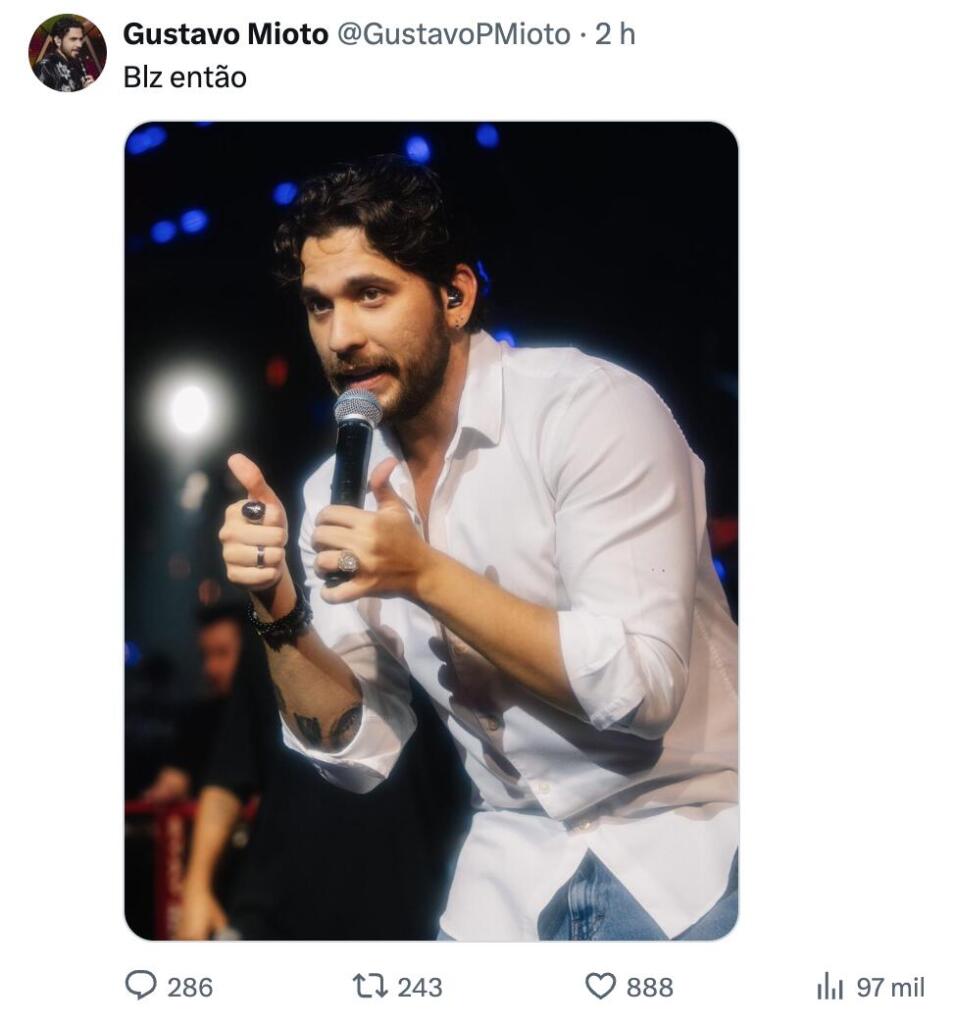The height and width of the screenshot is (1024, 955).
Task: Open the attached concert photo
Action: click(x=431, y=531)
